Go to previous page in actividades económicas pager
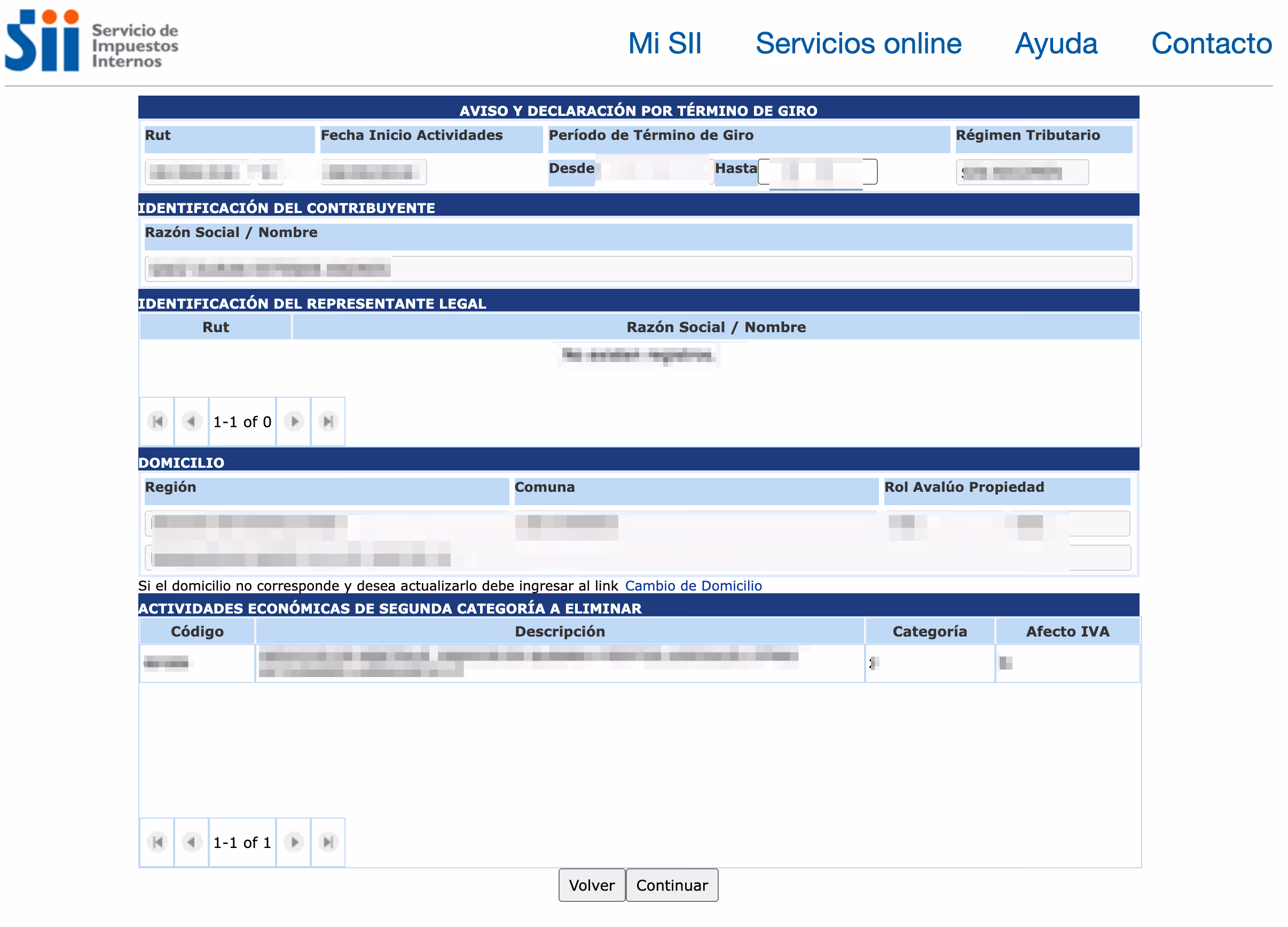The width and height of the screenshot is (1288, 927). (191, 842)
